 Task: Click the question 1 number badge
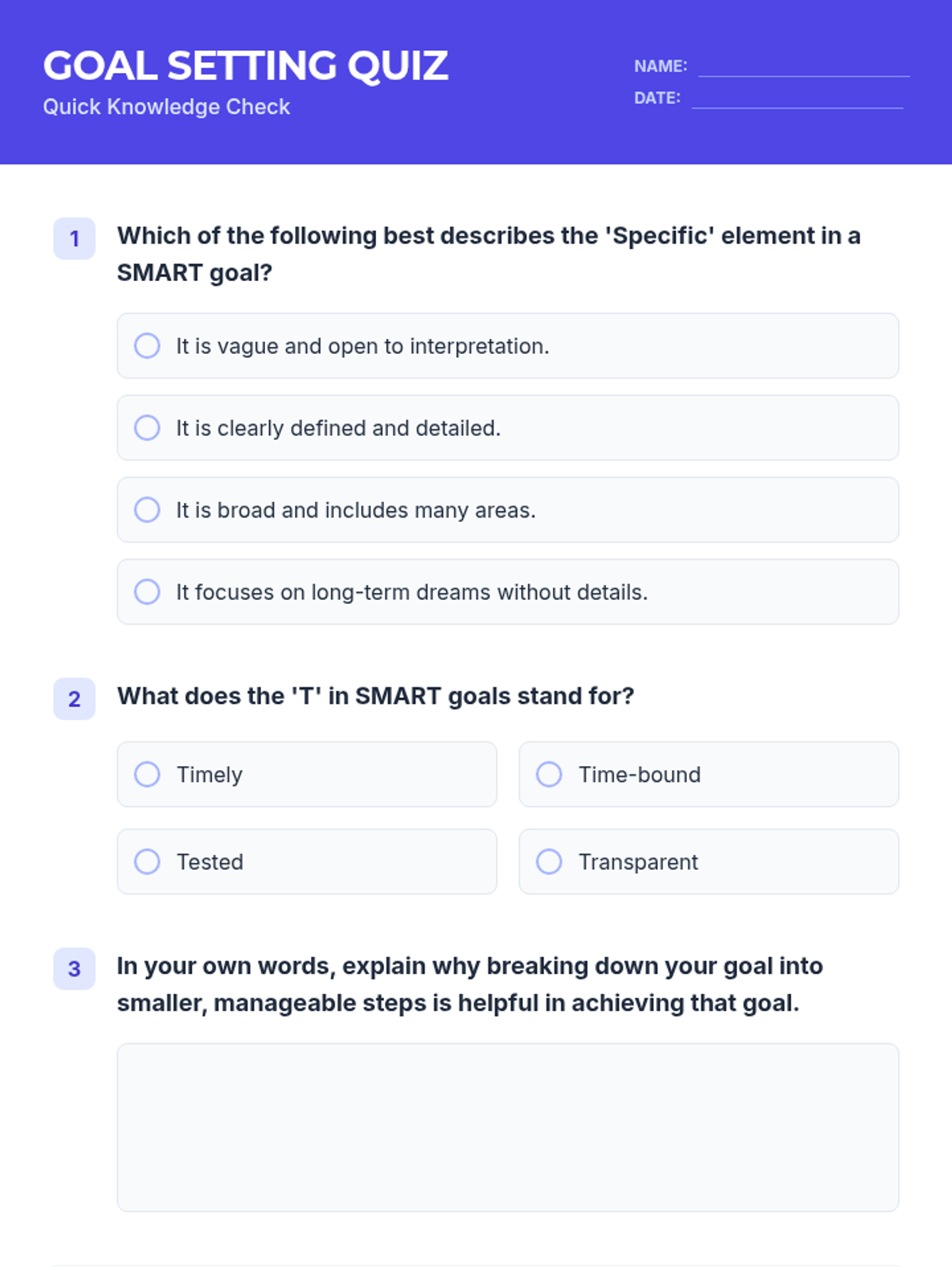click(75, 238)
